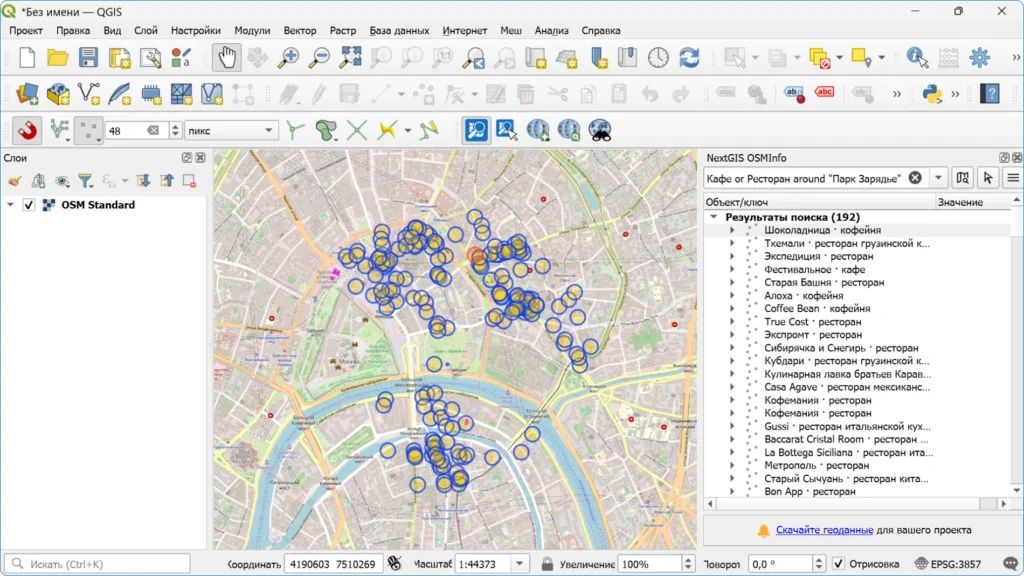This screenshot has height=576, width=1024.
Task: Expand the Coffee Bean кофейня result
Action: pos(732,308)
